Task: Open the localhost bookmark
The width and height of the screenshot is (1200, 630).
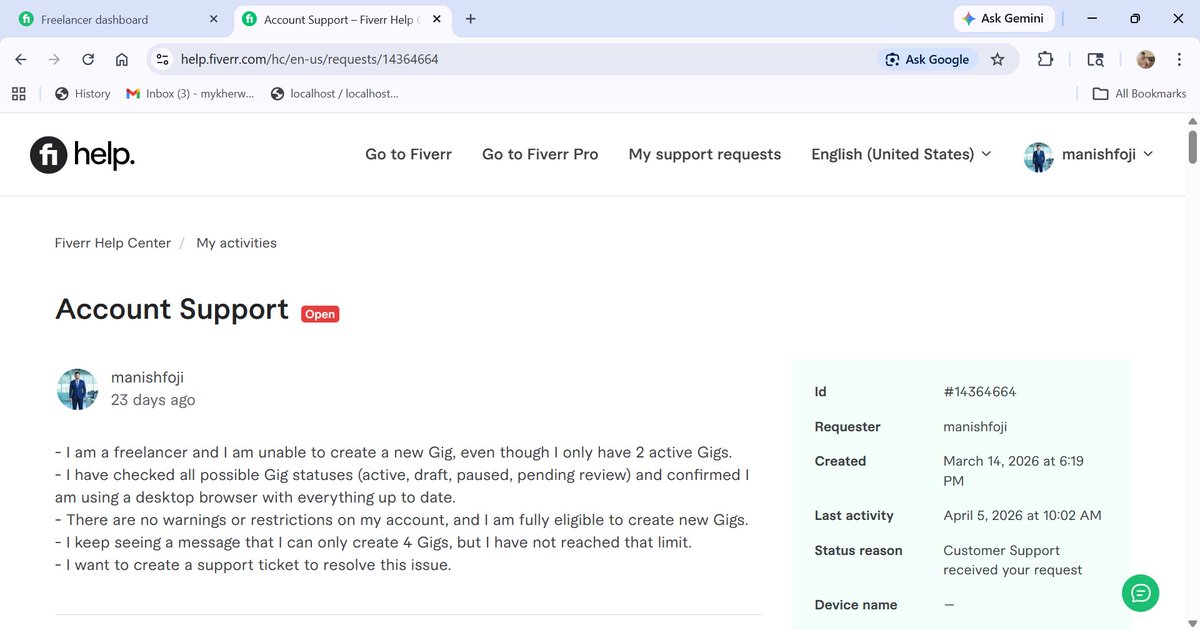Action: 335,93
